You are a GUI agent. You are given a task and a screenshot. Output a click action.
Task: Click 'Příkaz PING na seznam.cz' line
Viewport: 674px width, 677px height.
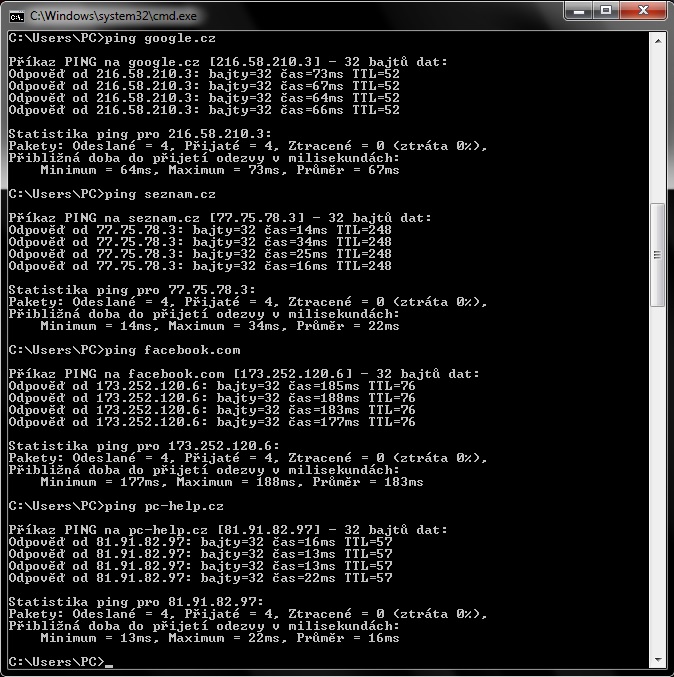click(x=220, y=218)
